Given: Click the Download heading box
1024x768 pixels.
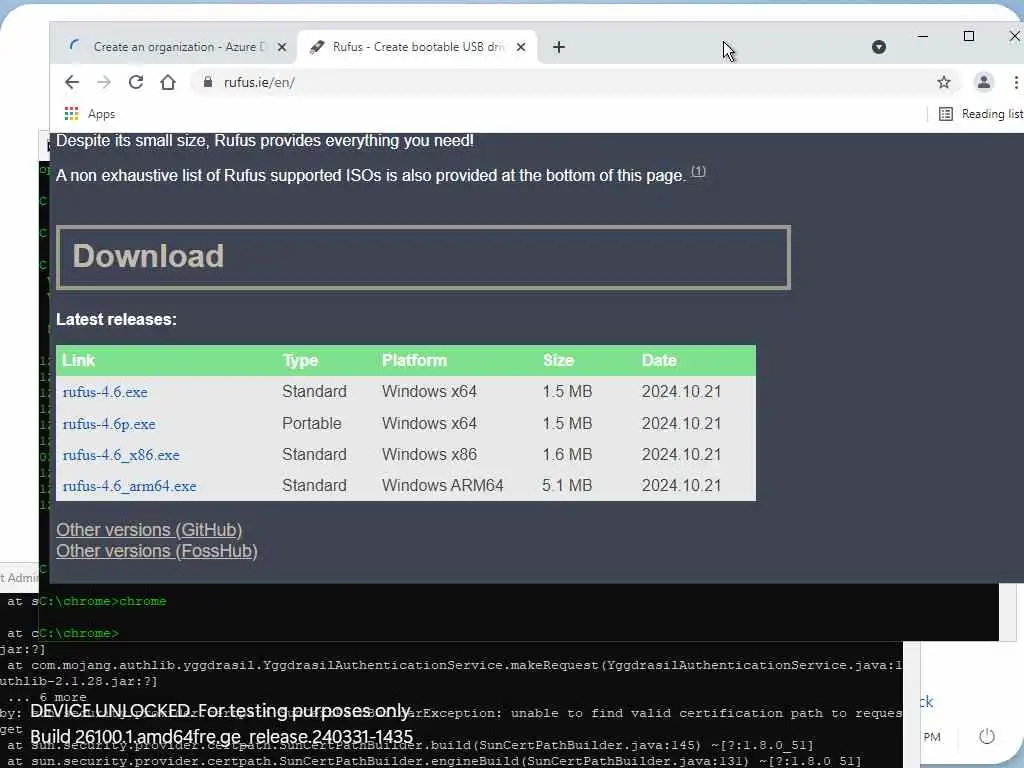Looking at the screenshot, I should click(423, 257).
